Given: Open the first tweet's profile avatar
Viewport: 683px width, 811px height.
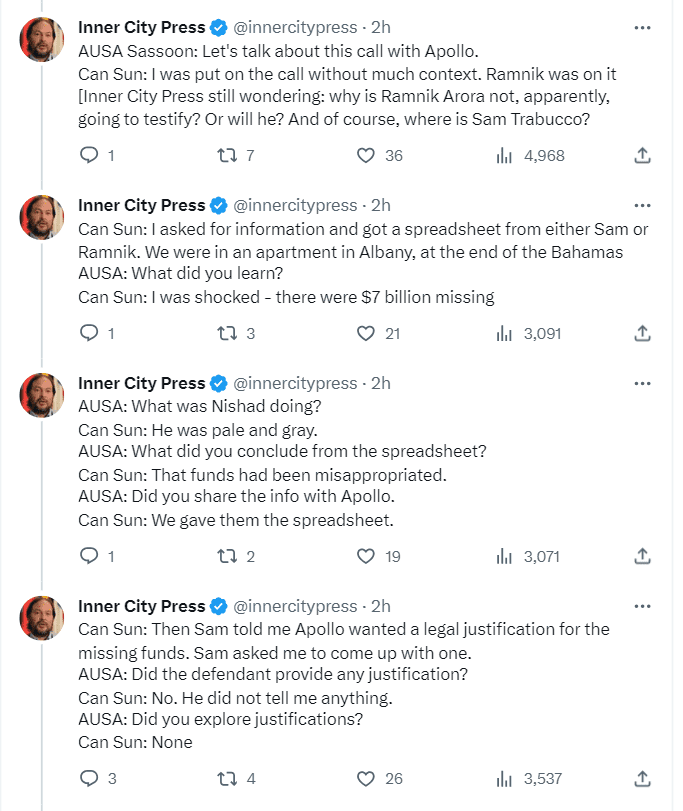Looking at the screenshot, I should tap(44, 40).
